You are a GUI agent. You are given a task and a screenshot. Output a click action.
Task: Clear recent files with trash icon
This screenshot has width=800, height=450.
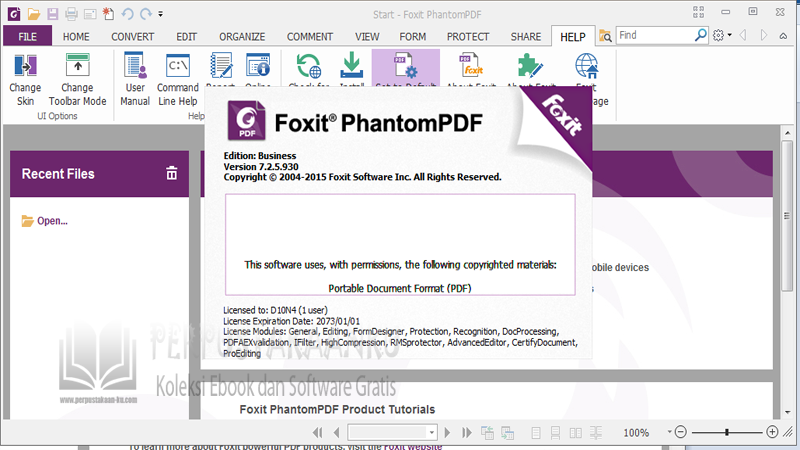pyautogui.click(x=172, y=173)
